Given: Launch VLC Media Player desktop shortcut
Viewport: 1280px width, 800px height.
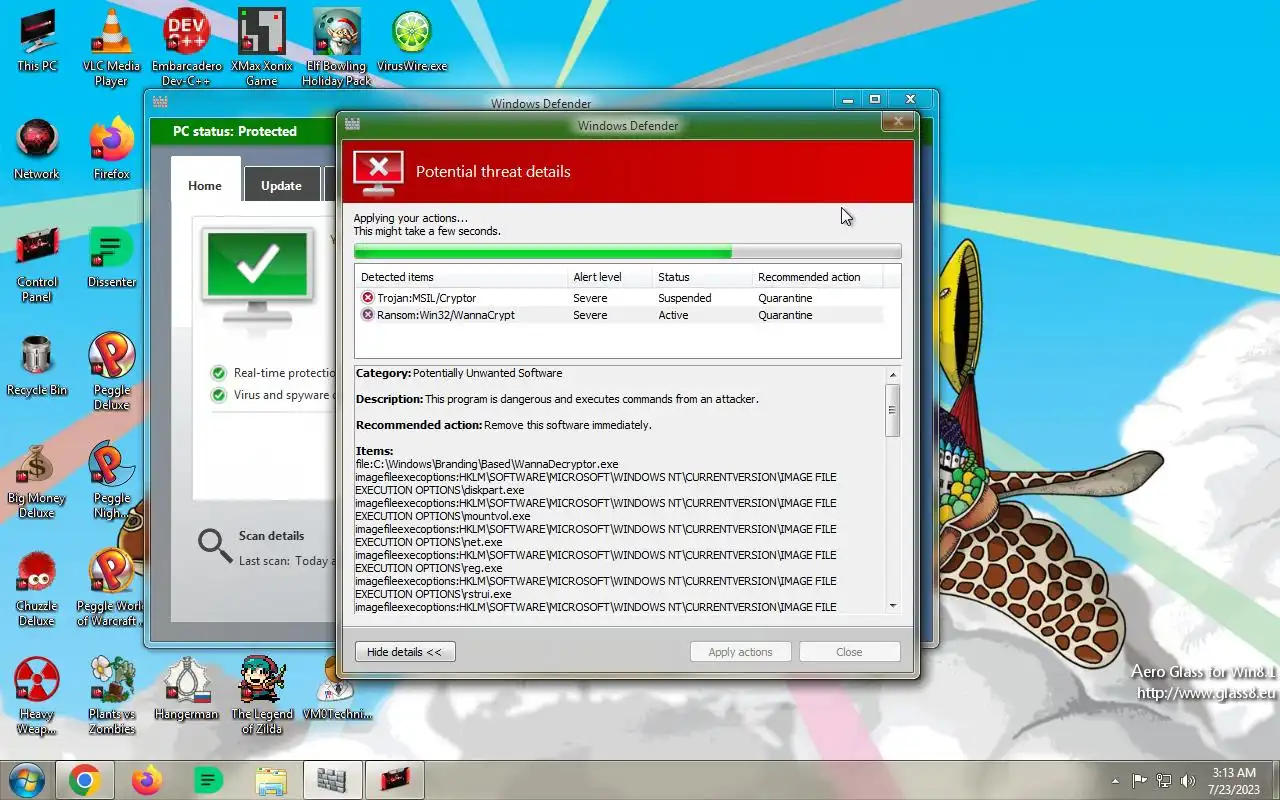Looking at the screenshot, I should (111, 47).
